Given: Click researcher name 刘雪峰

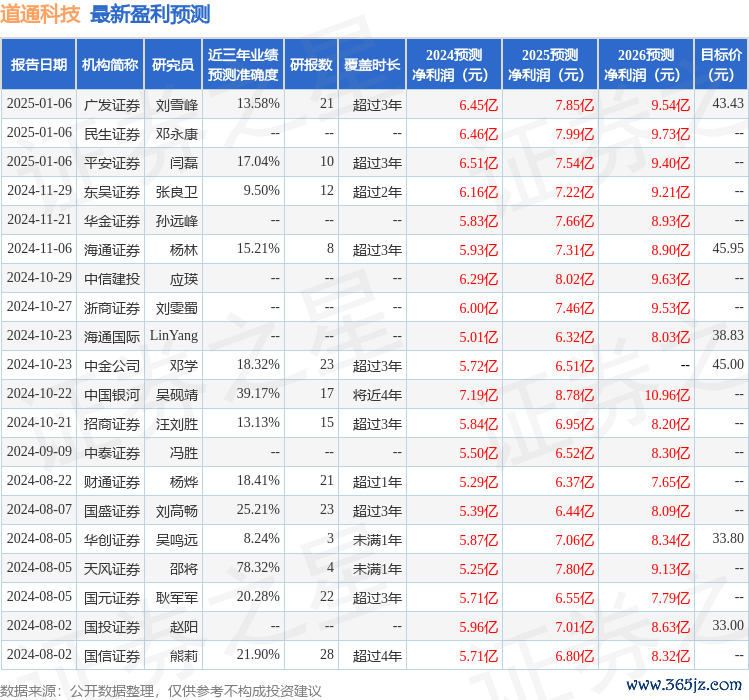Looking at the screenshot, I should pos(177,105).
